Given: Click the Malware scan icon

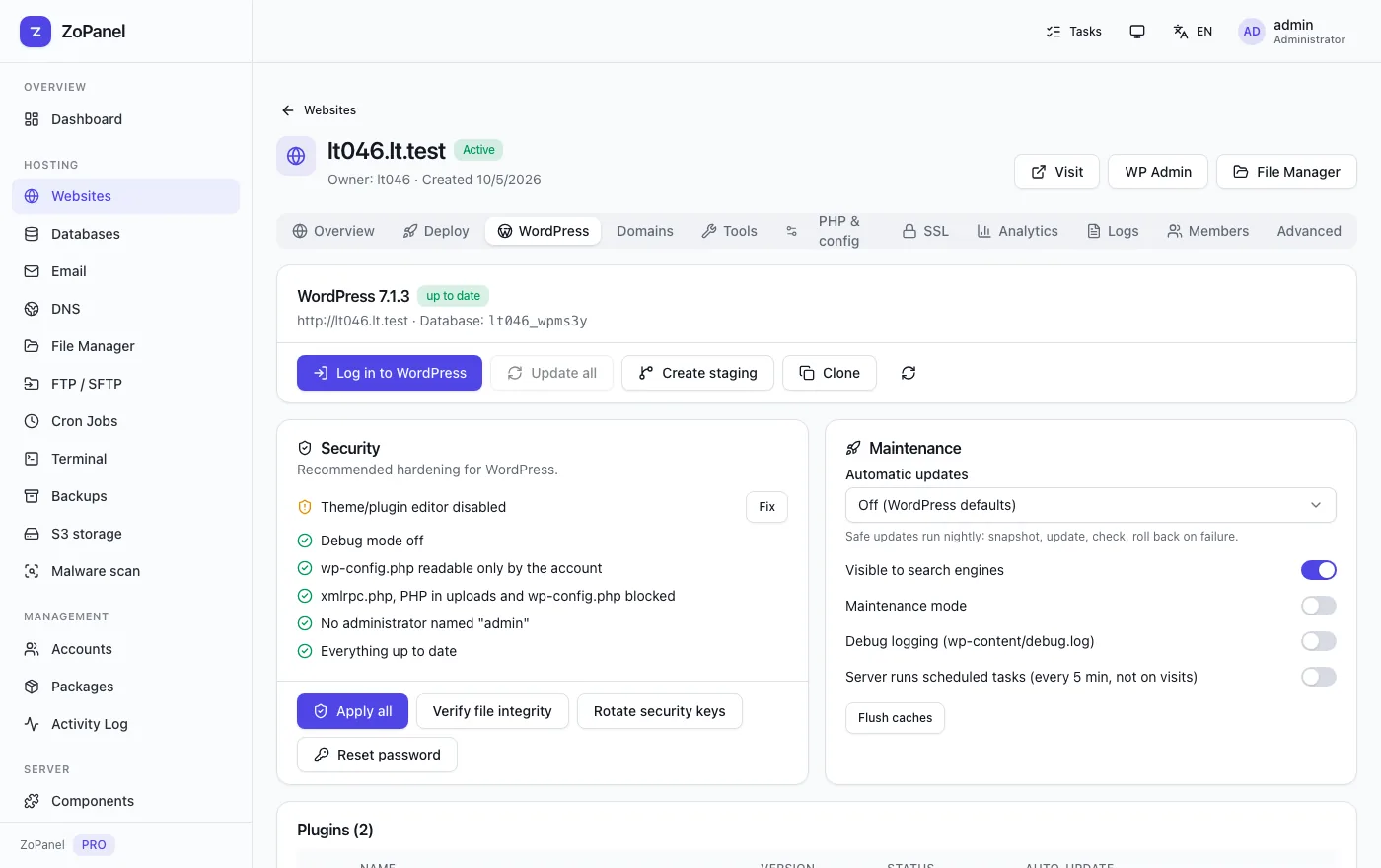Looking at the screenshot, I should (x=32, y=571).
